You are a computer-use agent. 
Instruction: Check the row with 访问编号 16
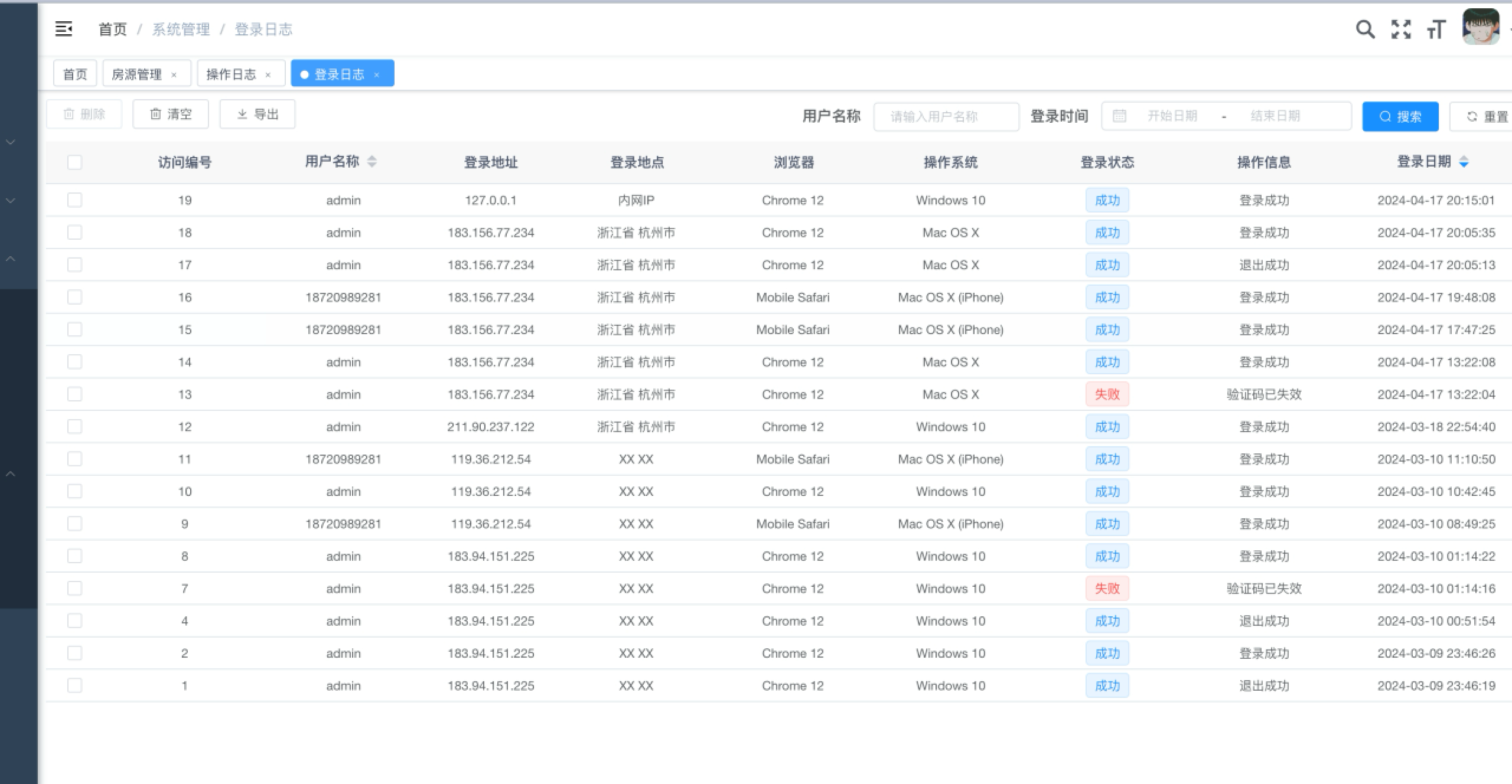[74, 297]
